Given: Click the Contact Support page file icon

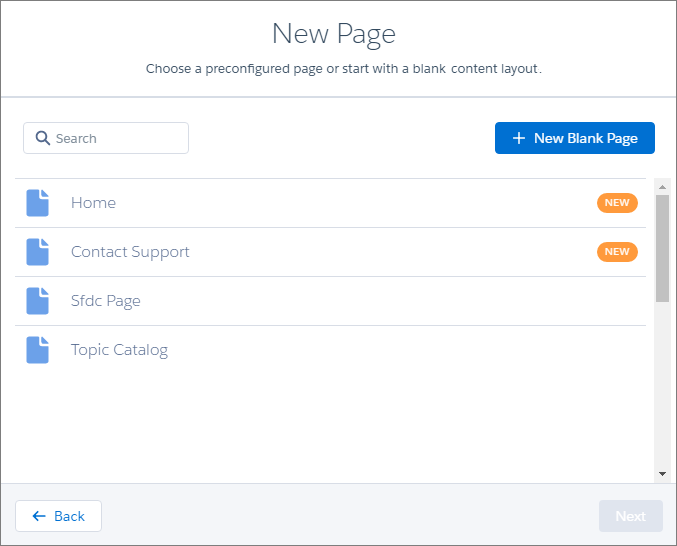Looking at the screenshot, I should 38,252.
